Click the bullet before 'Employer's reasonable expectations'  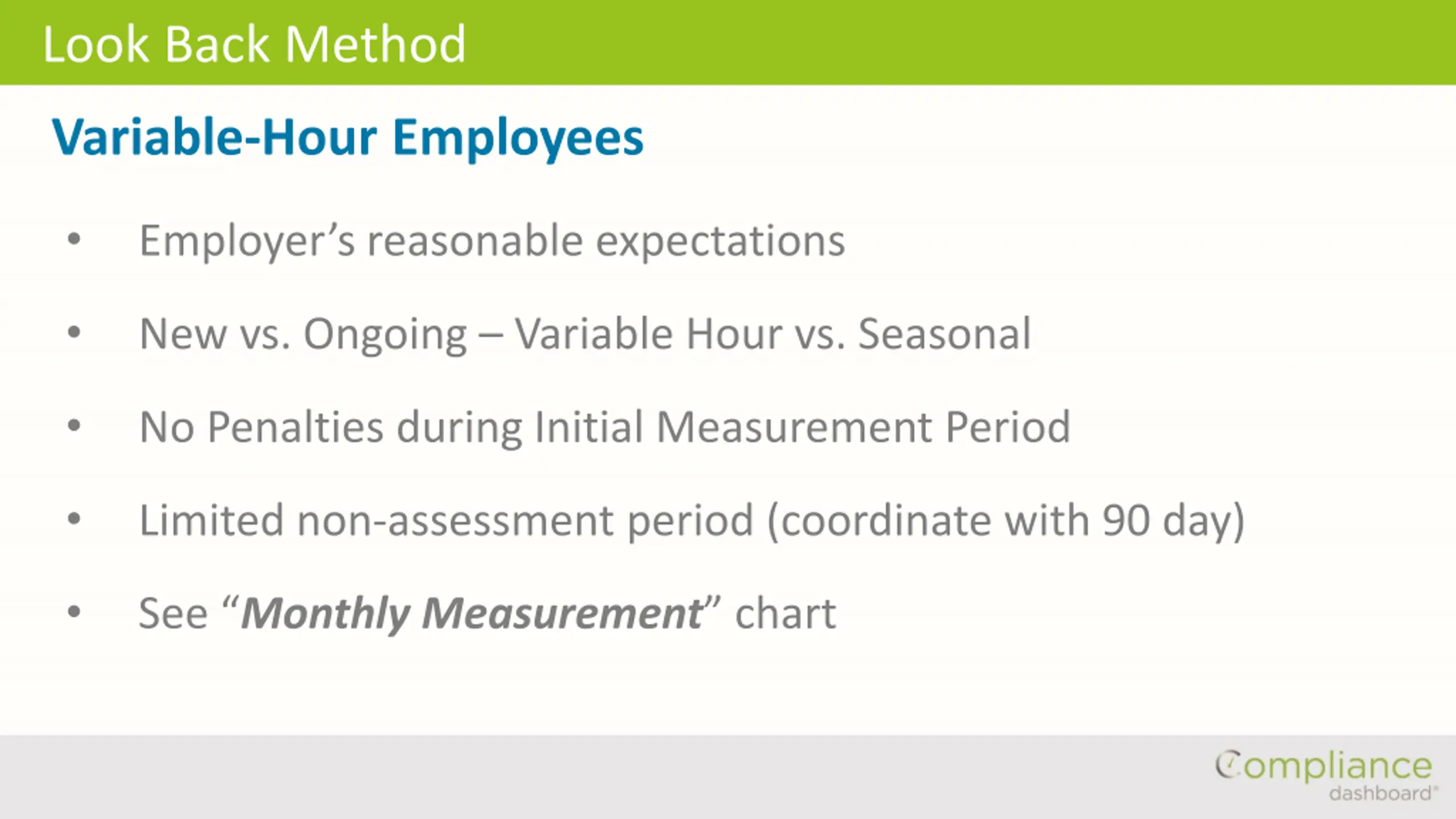(x=74, y=239)
